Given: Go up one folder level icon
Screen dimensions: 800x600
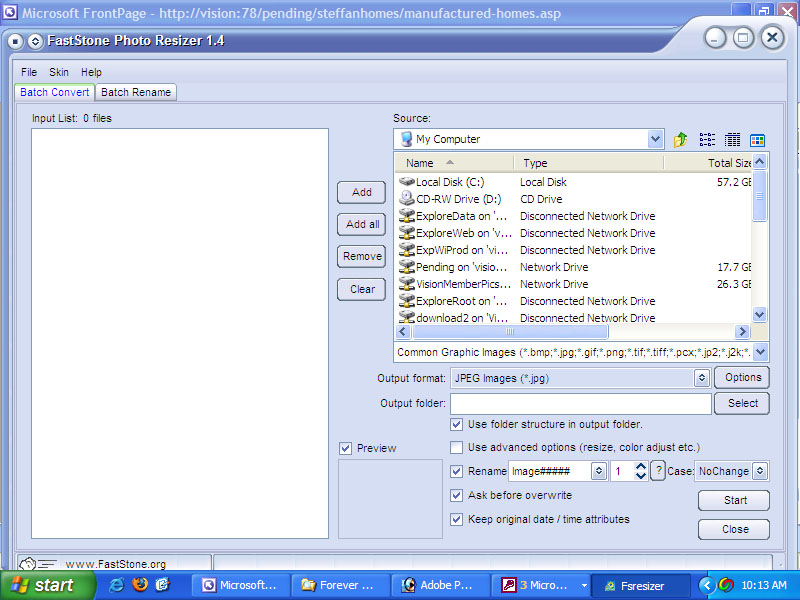Looking at the screenshot, I should pos(681,140).
